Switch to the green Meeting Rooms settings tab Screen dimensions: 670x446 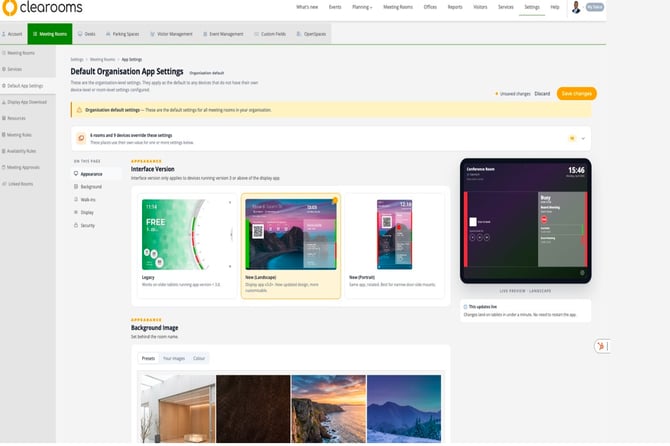coord(50,34)
